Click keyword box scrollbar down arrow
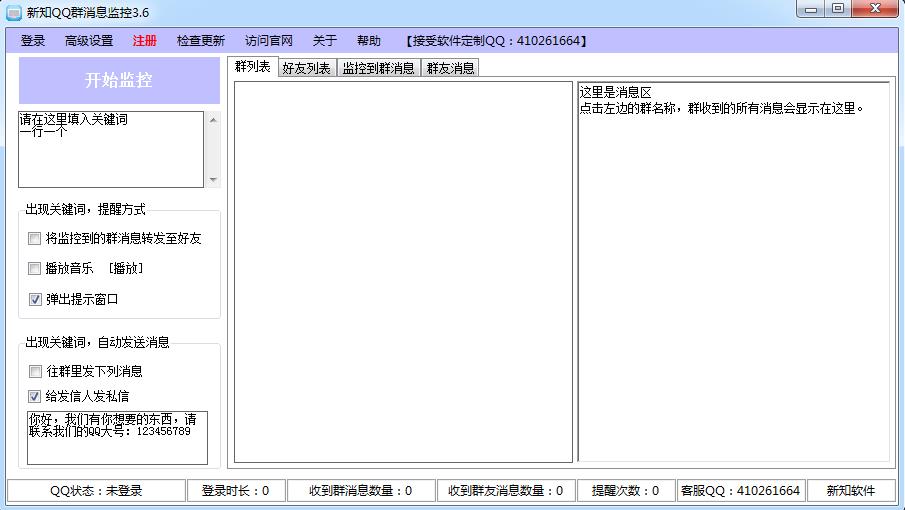Screen dimensions: 905x510 coord(212,180)
